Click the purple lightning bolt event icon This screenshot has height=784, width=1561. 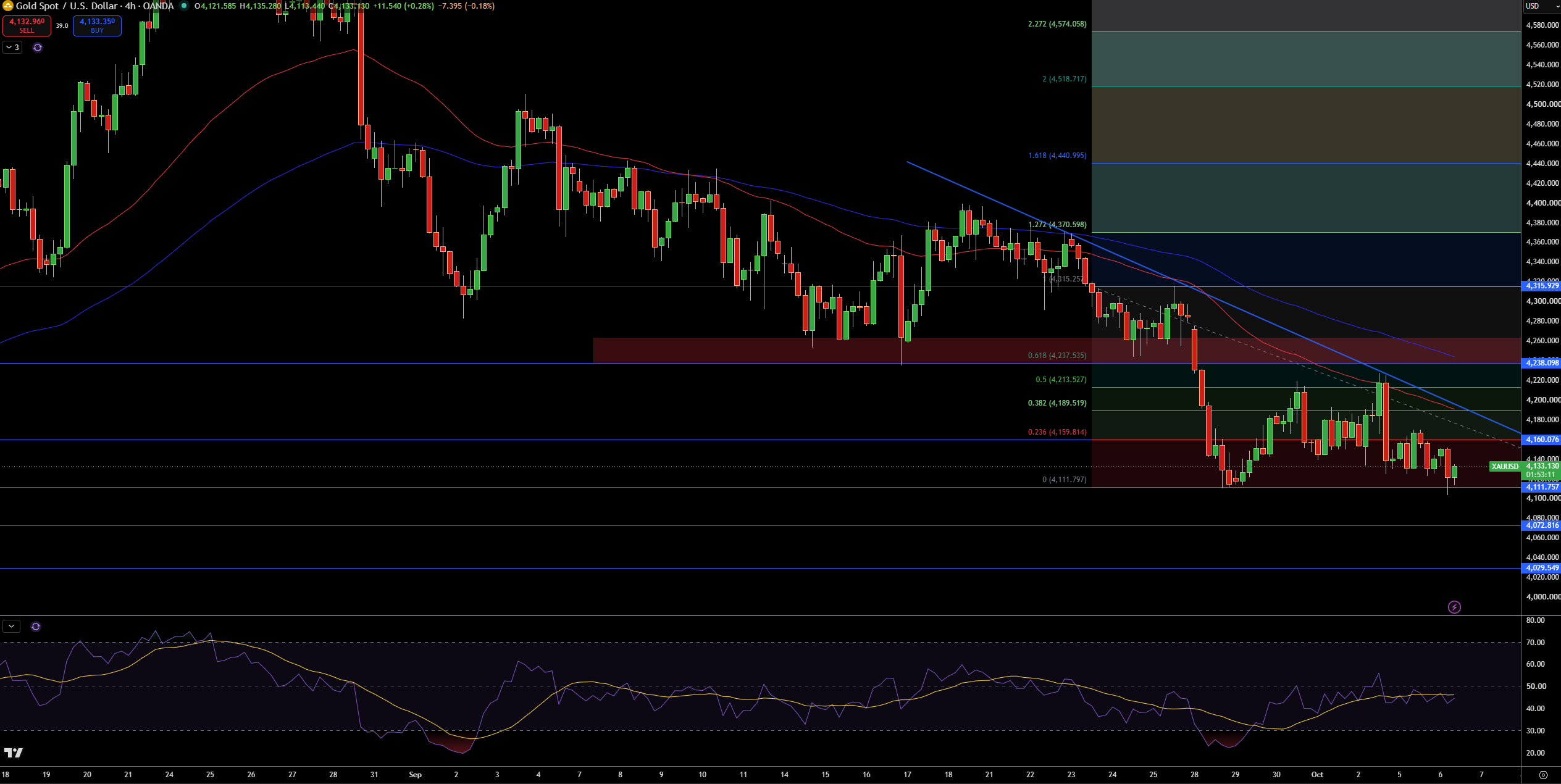[1454, 607]
